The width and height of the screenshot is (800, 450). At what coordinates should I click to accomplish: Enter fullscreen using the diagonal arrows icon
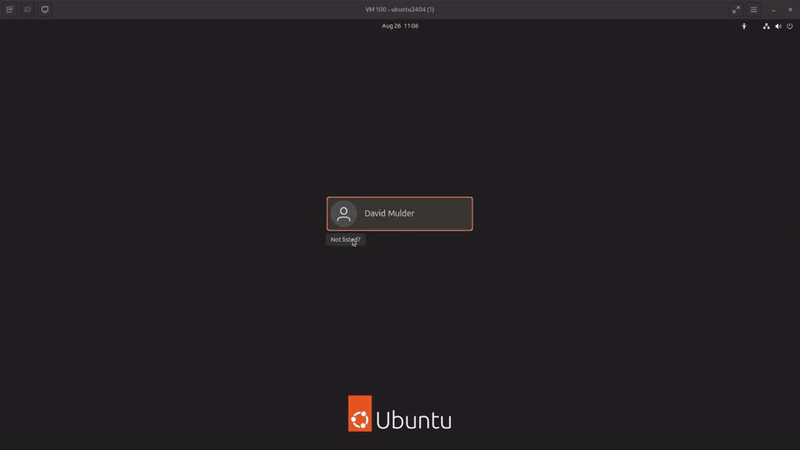click(x=736, y=9)
